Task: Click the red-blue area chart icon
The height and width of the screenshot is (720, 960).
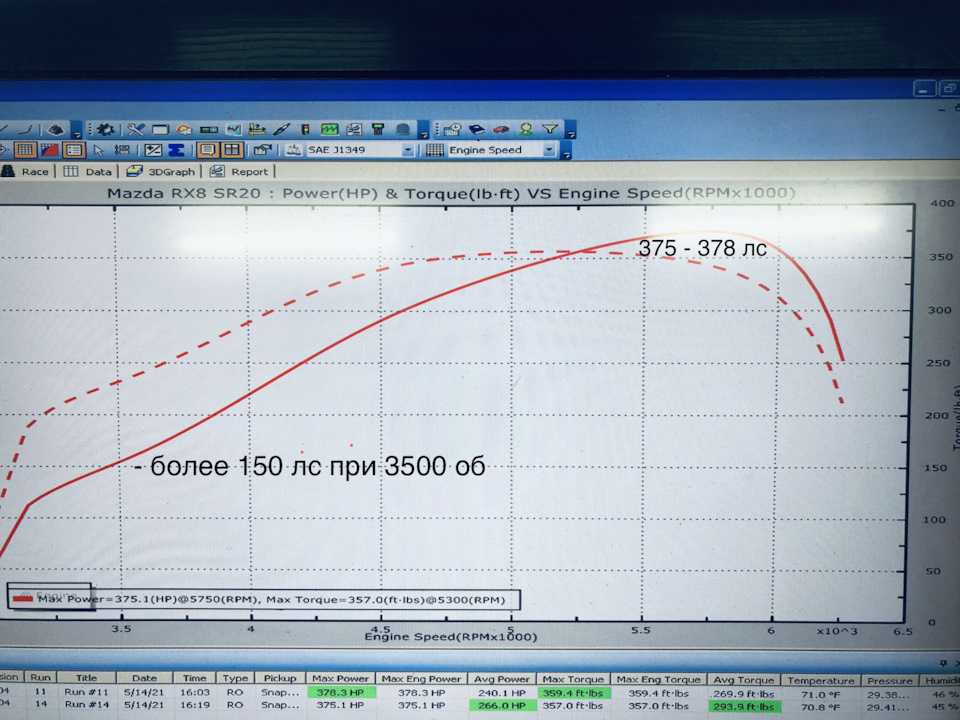Action: 49,150
